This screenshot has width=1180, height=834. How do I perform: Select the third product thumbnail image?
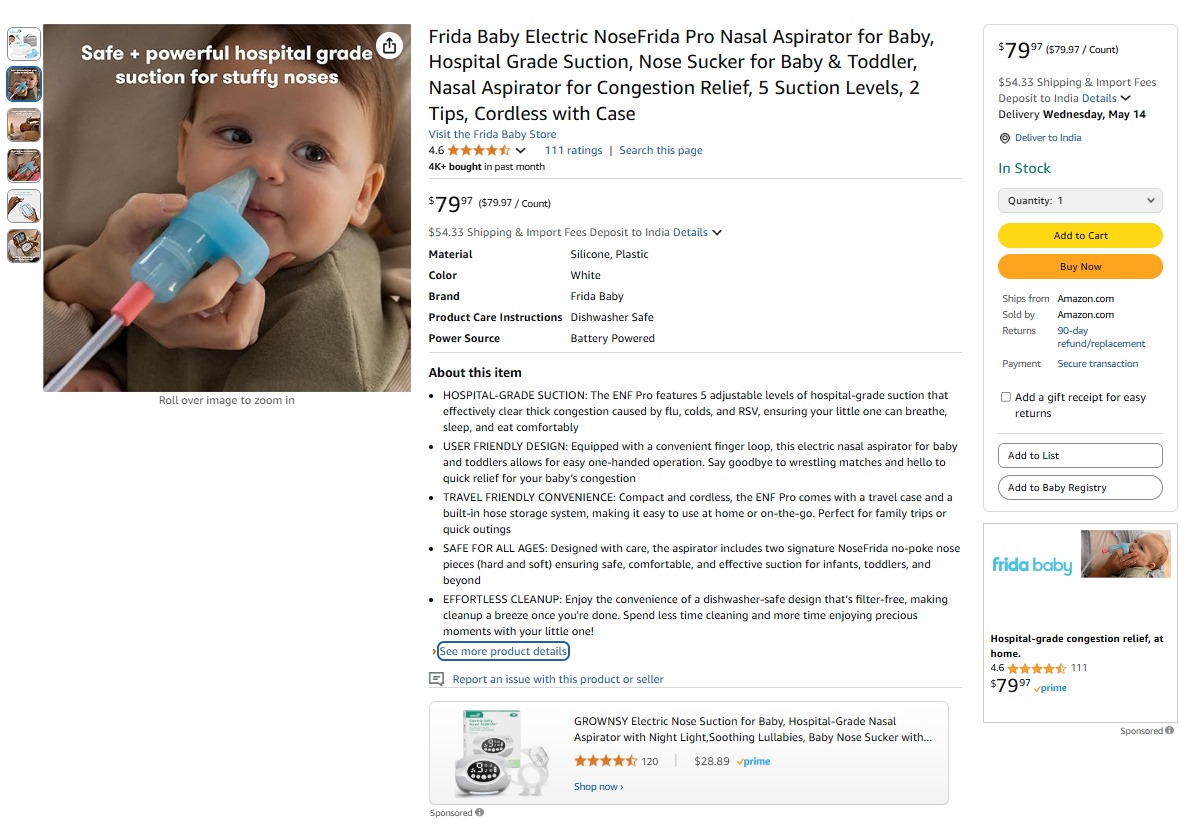[x=24, y=125]
